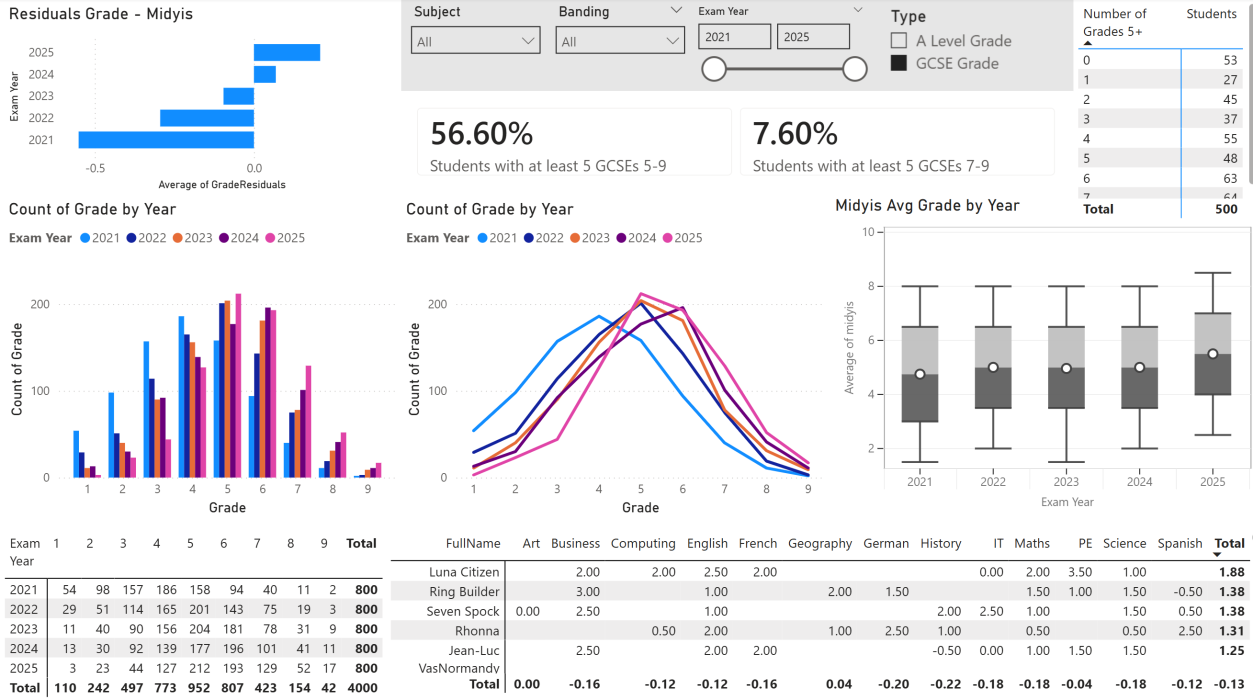Click the 2021 value box in the Exam Year slicer

735,36
